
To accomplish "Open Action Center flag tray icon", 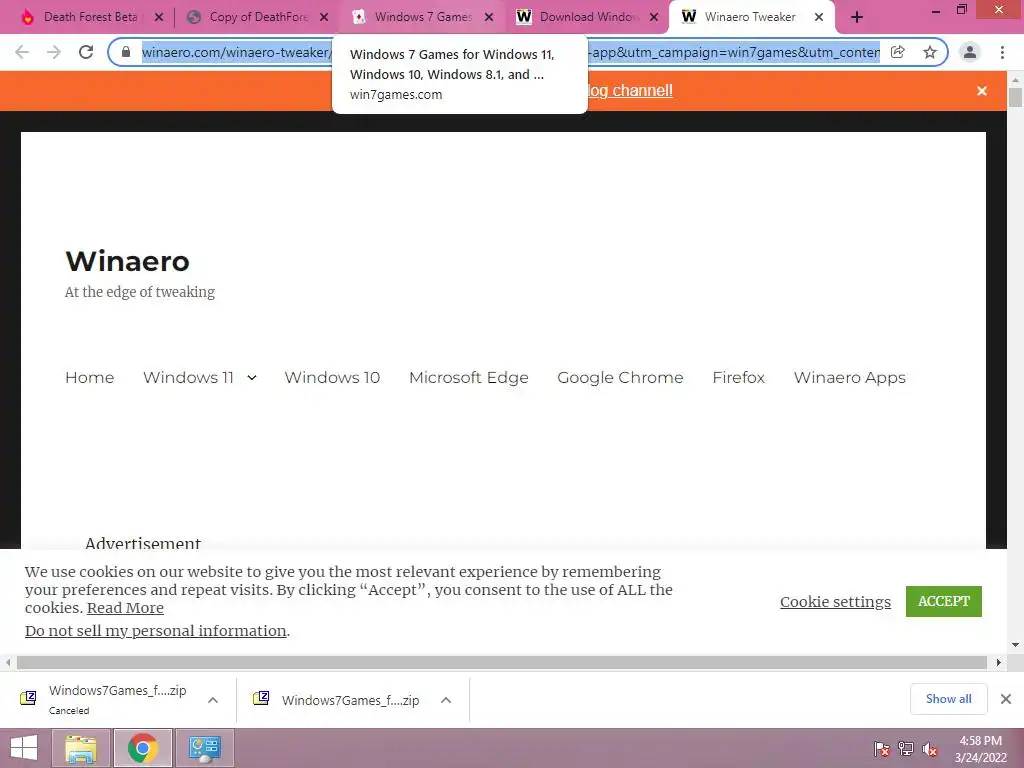I will coord(882,749).
